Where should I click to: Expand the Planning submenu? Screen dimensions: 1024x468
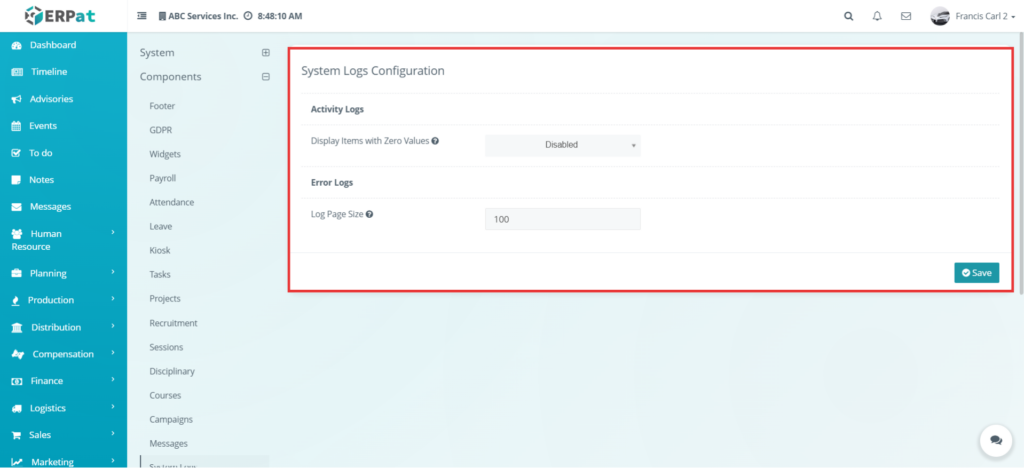tap(113, 272)
